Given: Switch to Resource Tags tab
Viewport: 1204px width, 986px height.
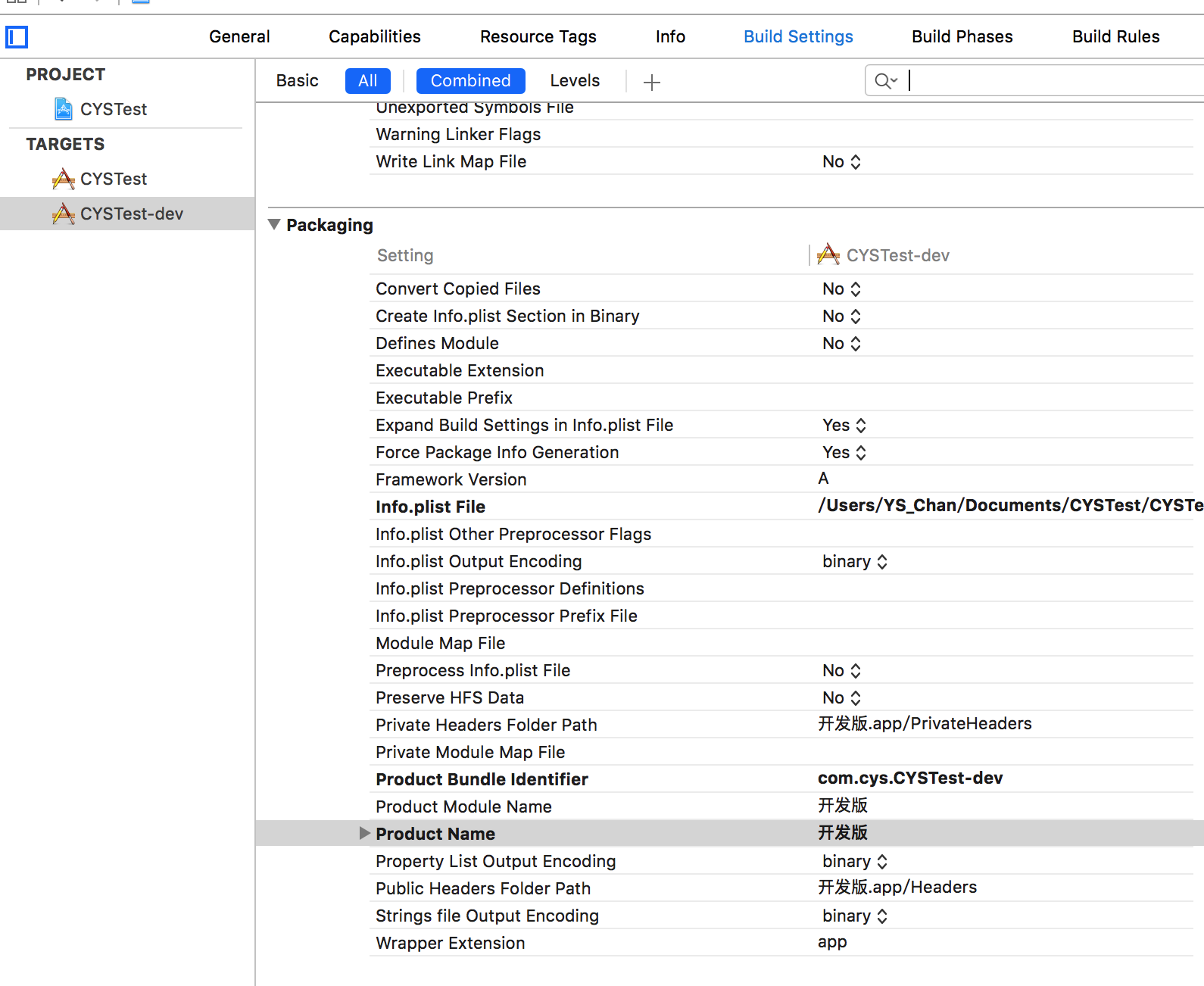Looking at the screenshot, I should pos(538,36).
